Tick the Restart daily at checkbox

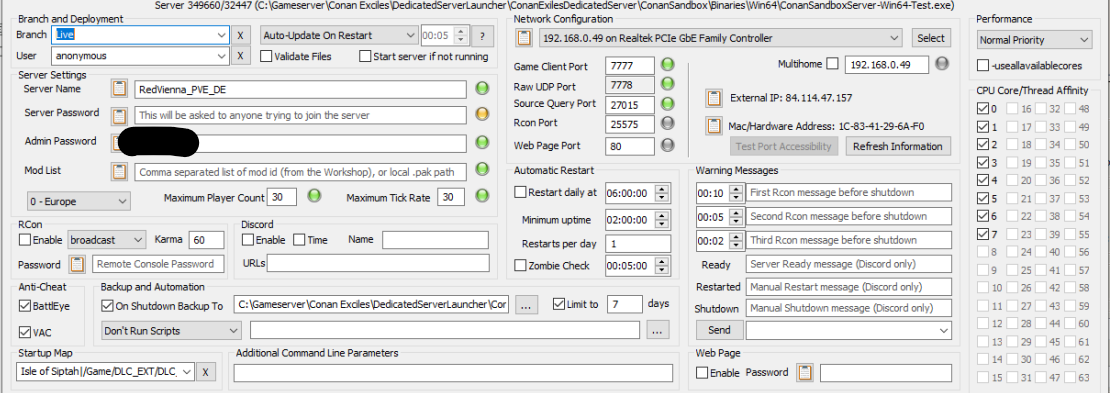click(520, 192)
